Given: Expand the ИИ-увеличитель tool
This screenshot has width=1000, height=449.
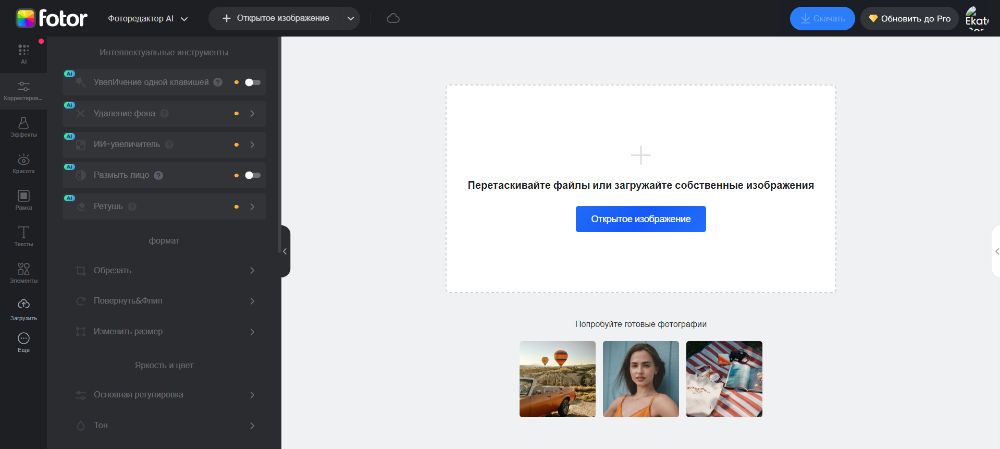Looking at the screenshot, I should point(253,145).
